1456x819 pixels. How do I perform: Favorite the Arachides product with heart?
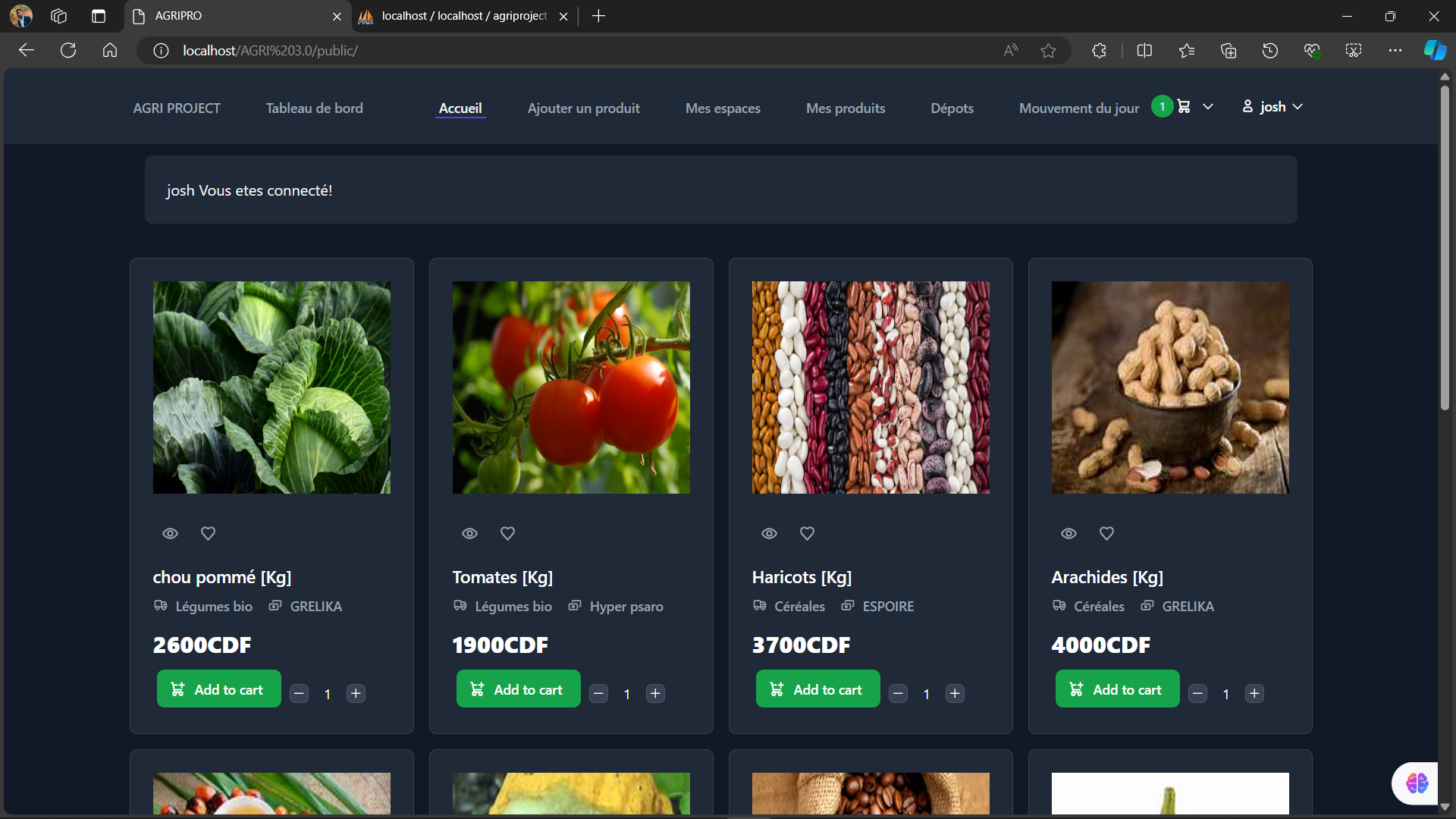[1106, 534]
